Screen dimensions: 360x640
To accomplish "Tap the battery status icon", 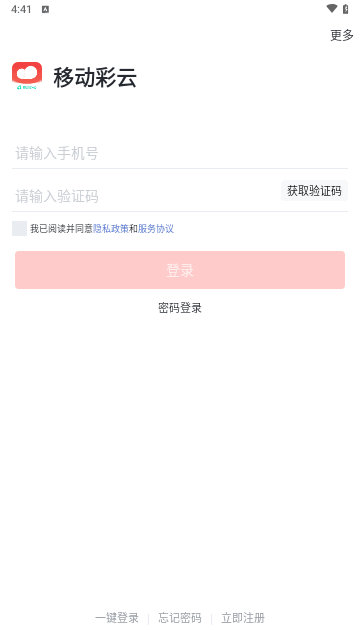I will coord(346,9).
